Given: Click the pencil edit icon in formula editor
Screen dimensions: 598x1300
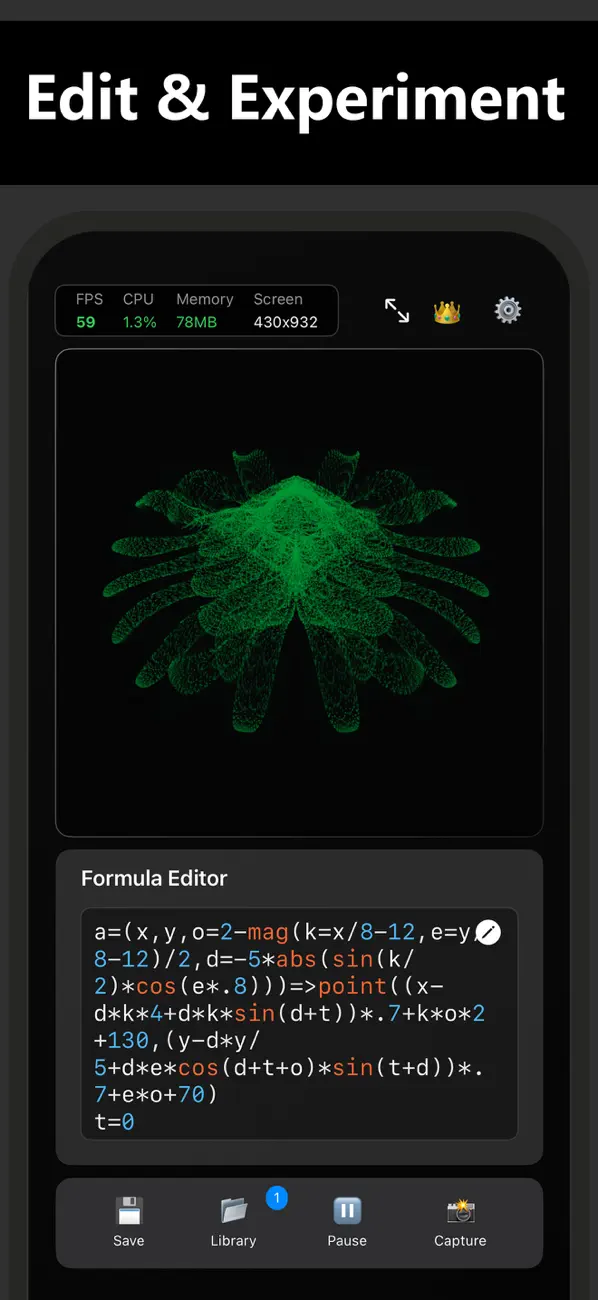Looking at the screenshot, I should (488, 932).
